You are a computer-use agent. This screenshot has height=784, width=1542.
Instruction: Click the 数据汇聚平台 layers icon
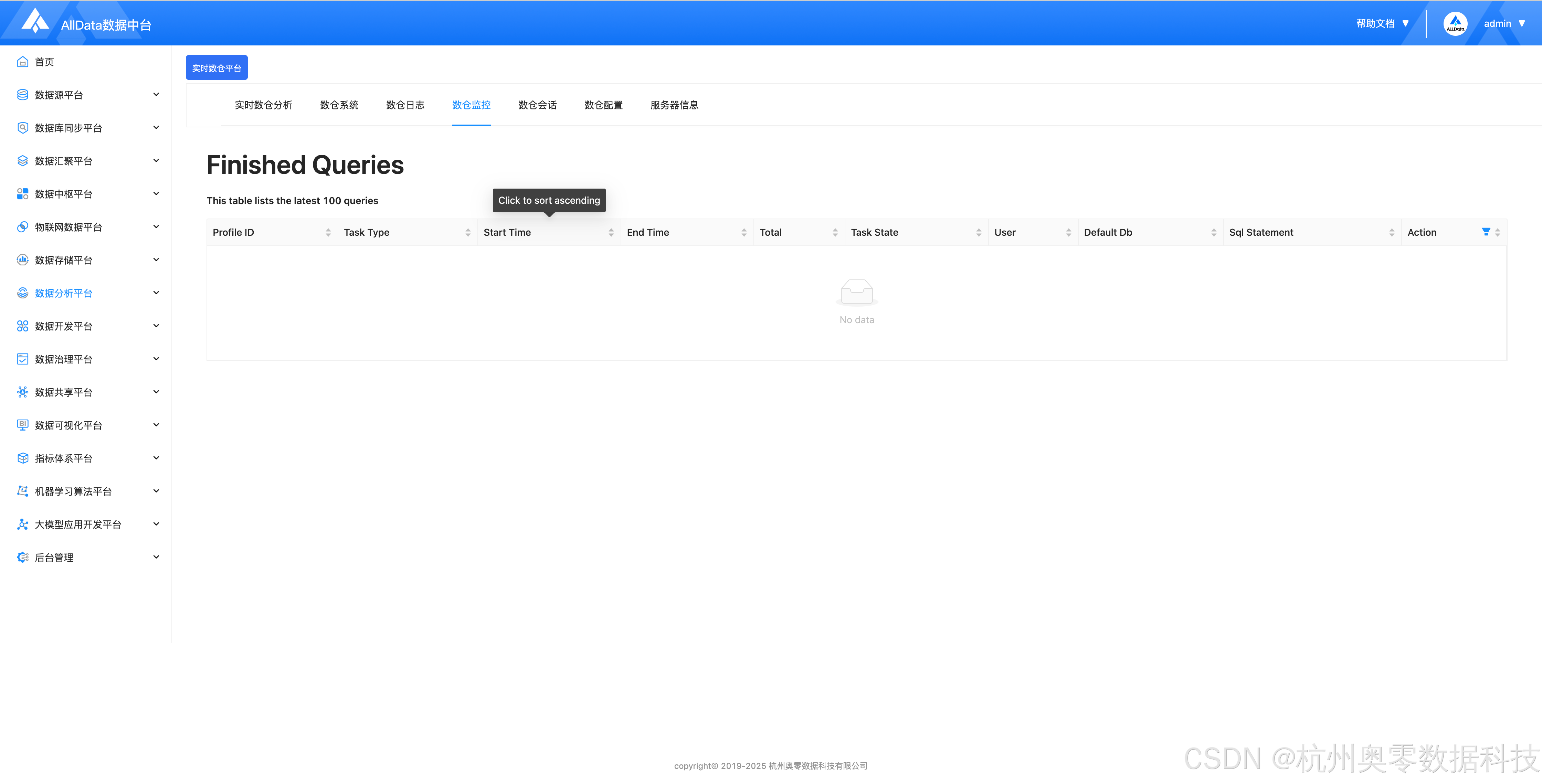[23, 161]
